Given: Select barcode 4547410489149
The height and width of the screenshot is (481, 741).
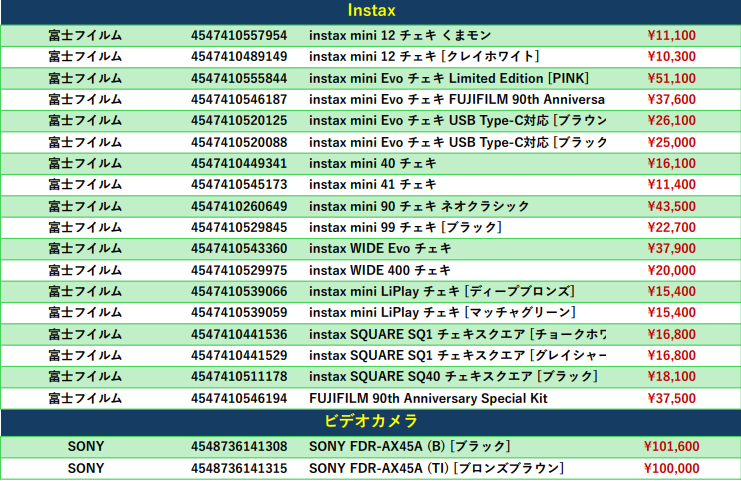Looking at the screenshot, I should pyautogui.click(x=239, y=57).
